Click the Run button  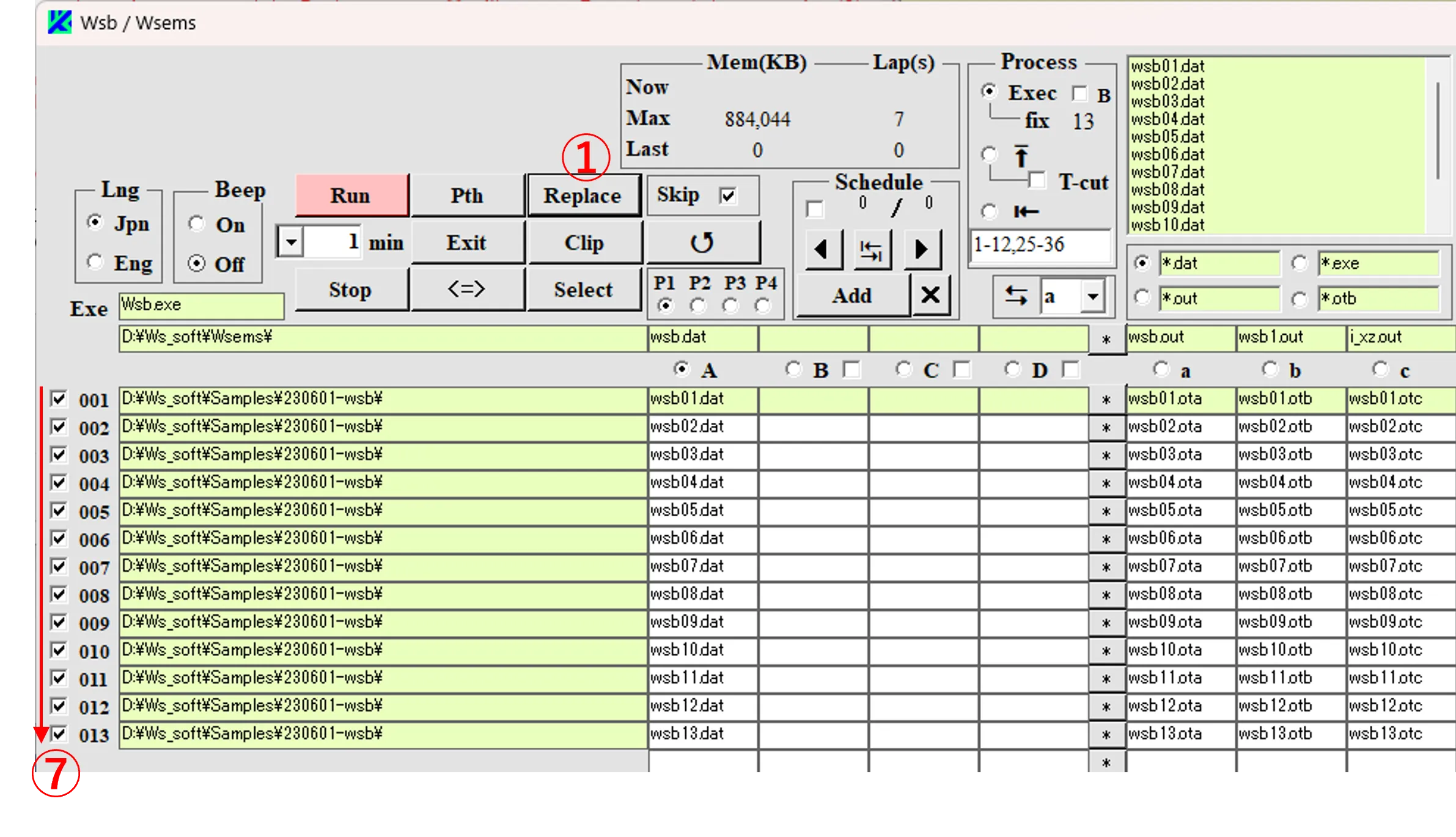351,196
